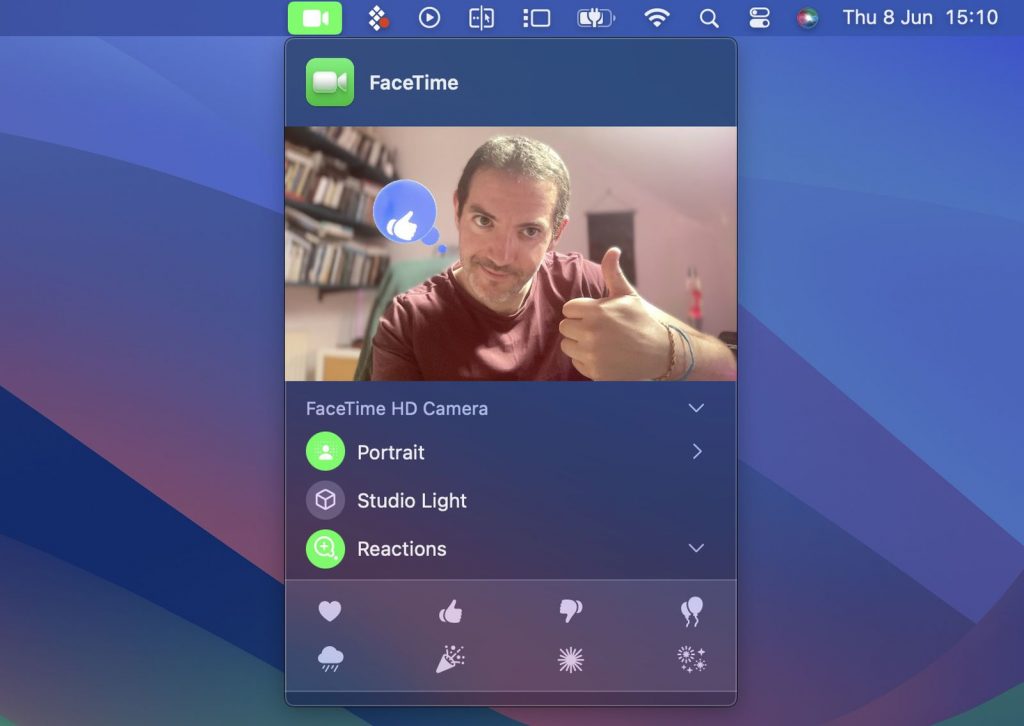Trigger the hearts reaction
This screenshot has width=1024, height=726.
point(330,611)
